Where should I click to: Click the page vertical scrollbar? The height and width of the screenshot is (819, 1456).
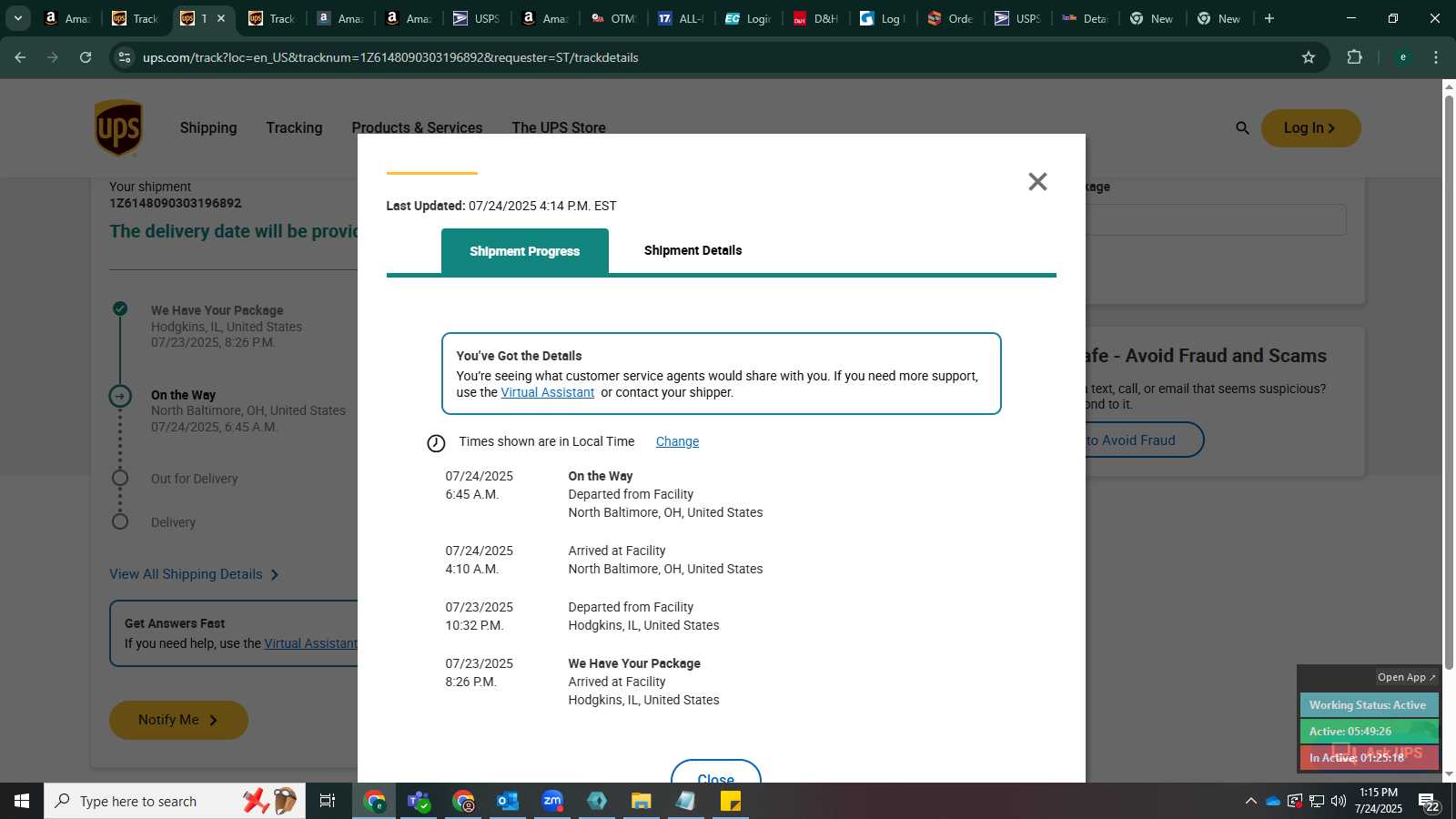pos(1449,382)
